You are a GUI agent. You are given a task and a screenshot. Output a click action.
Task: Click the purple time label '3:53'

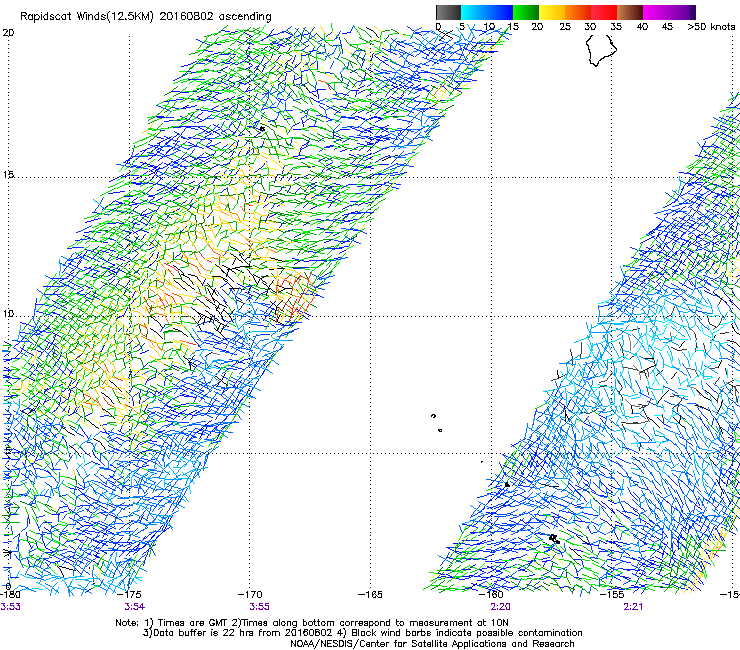[10, 607]
